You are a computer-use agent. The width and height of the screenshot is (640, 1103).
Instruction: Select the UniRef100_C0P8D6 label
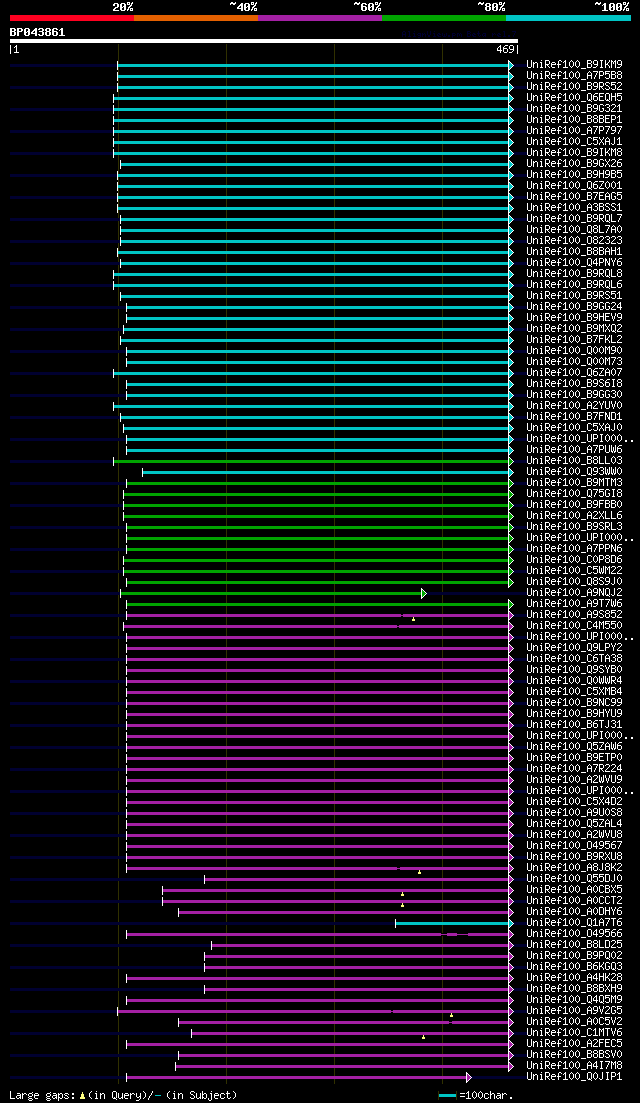[574, 560]
